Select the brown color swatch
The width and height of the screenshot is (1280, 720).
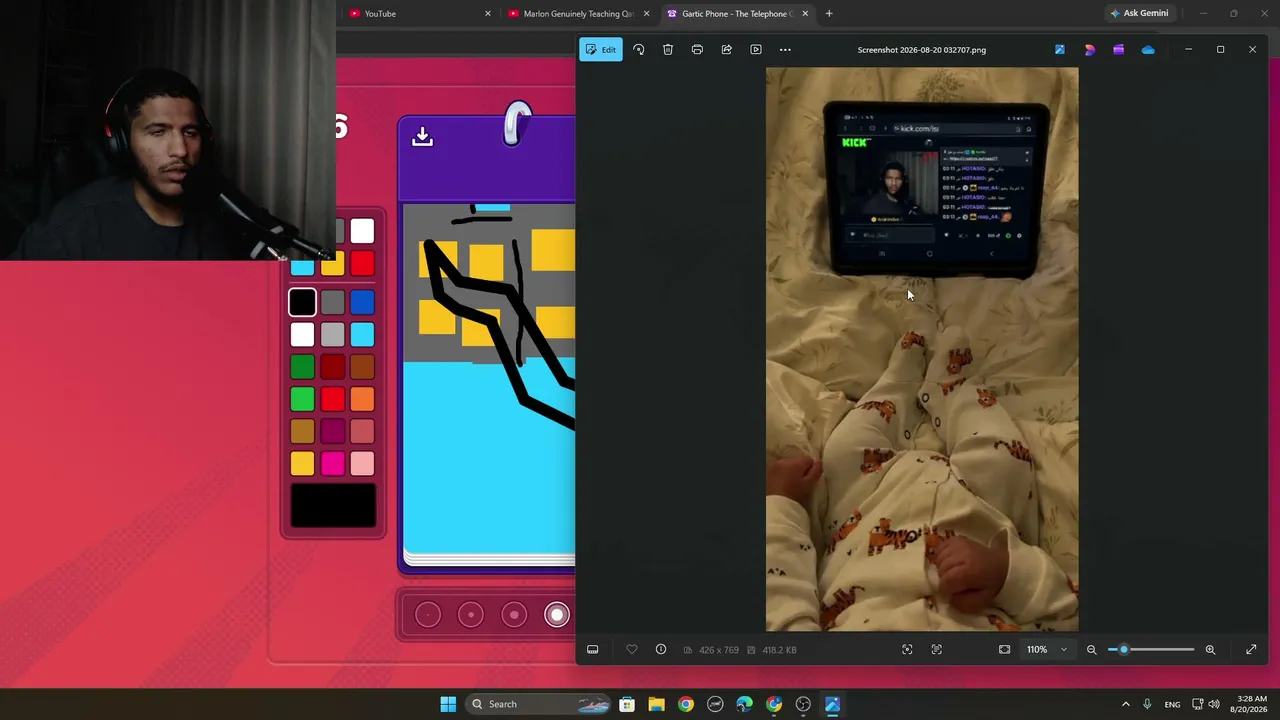click(363, 367)
